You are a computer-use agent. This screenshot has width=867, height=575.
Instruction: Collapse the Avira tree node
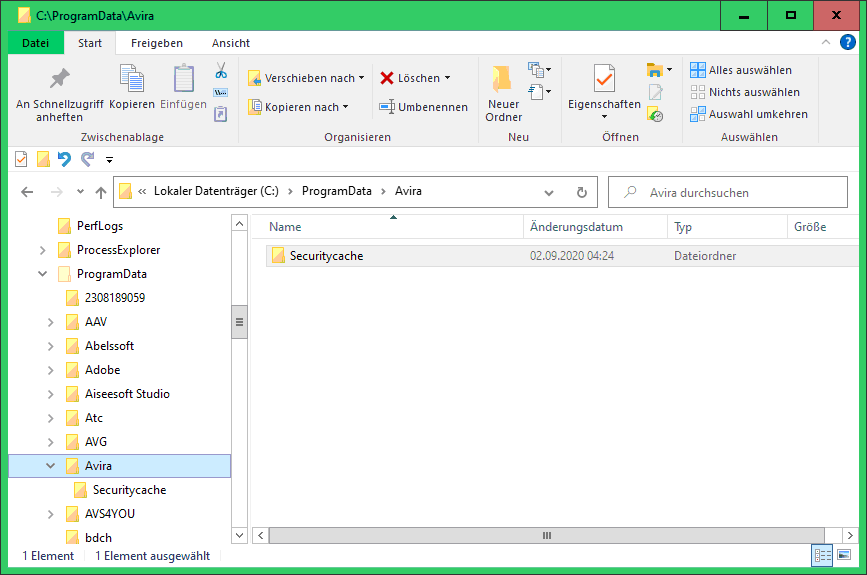51,466
